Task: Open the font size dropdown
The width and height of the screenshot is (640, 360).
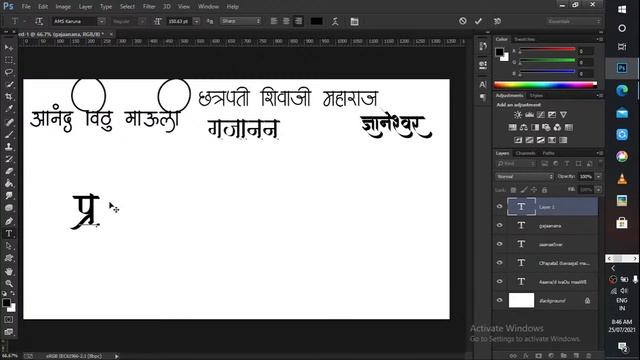Action: [196, 21]
